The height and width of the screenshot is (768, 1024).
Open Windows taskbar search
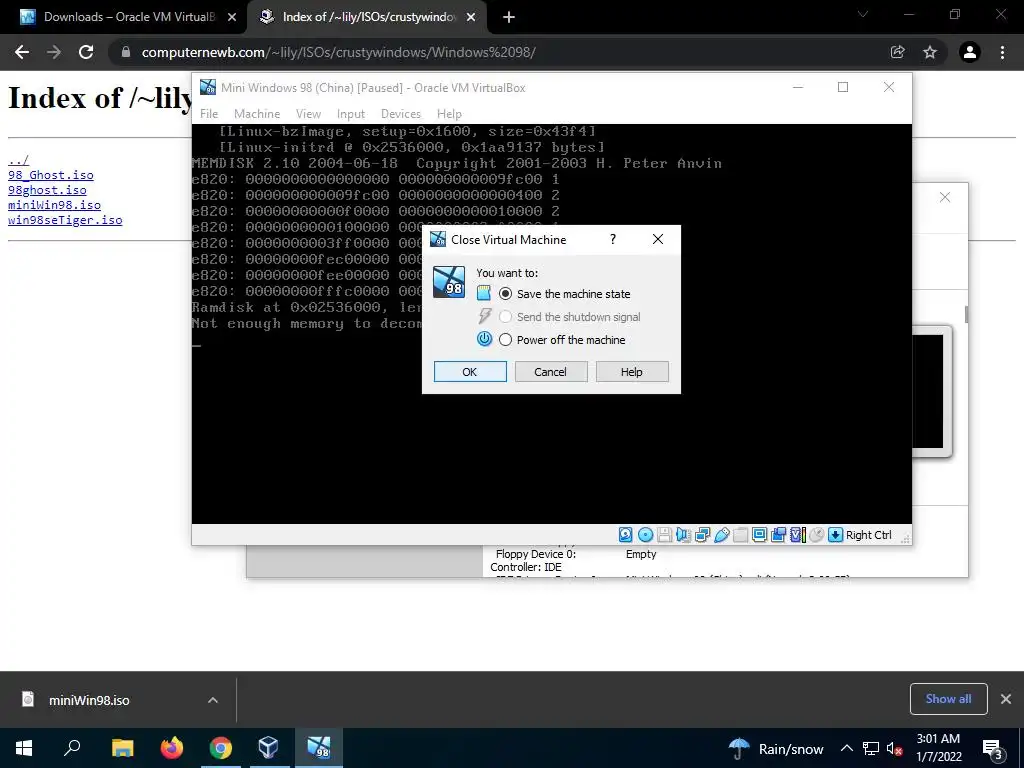pos(72,748)
